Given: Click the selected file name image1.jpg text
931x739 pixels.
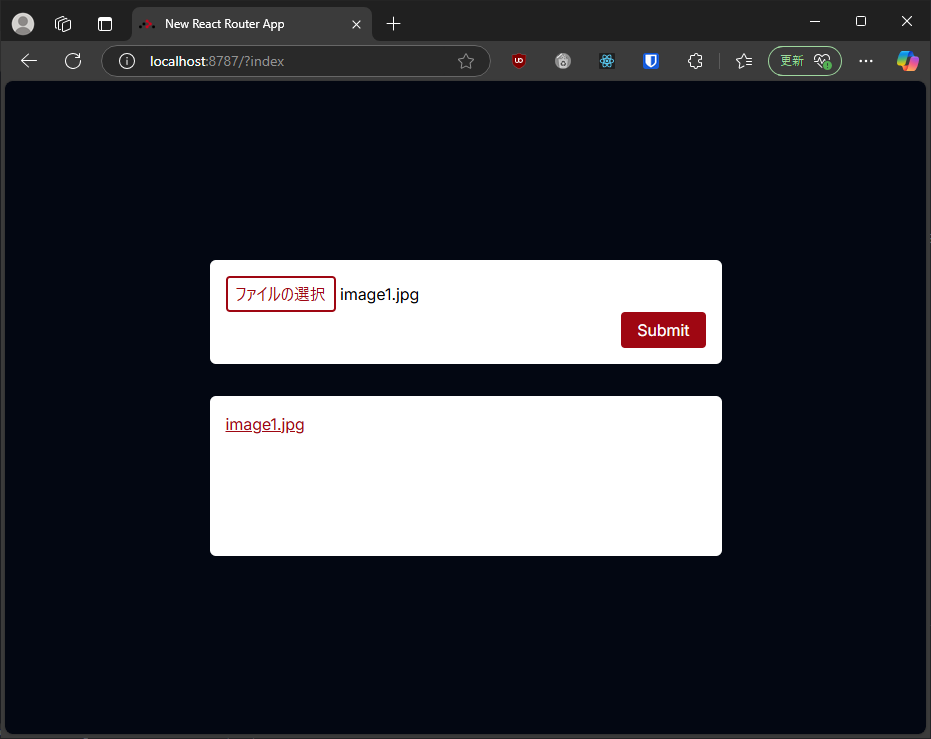Looking at the screenshot, I should click(379, 294).
